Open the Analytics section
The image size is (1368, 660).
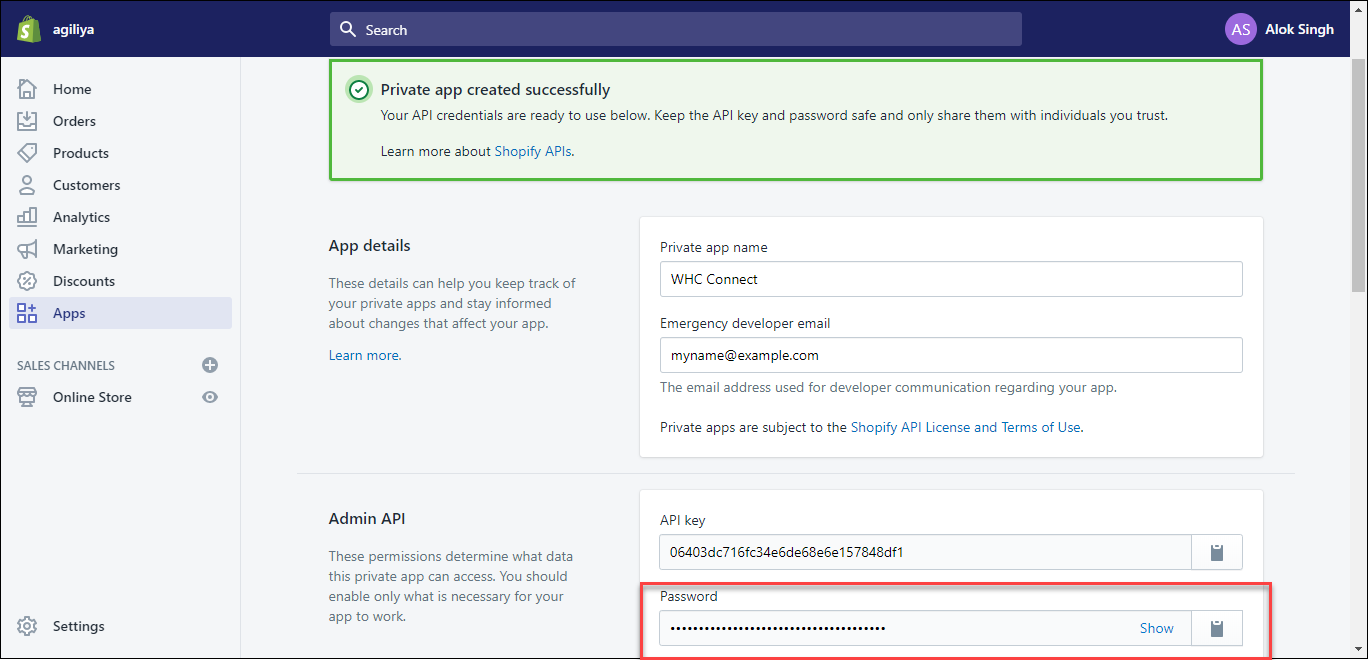coord(81,217)
